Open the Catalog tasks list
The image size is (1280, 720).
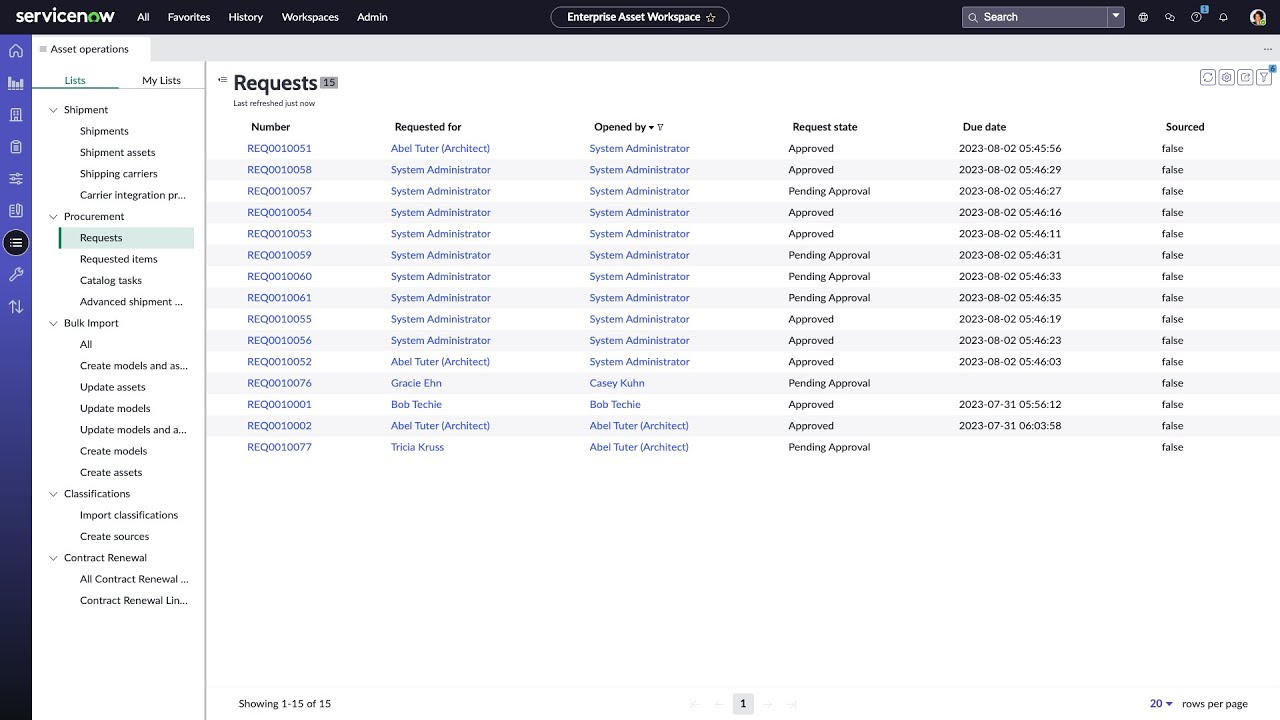pyautogui.click(x=111, y=281)
